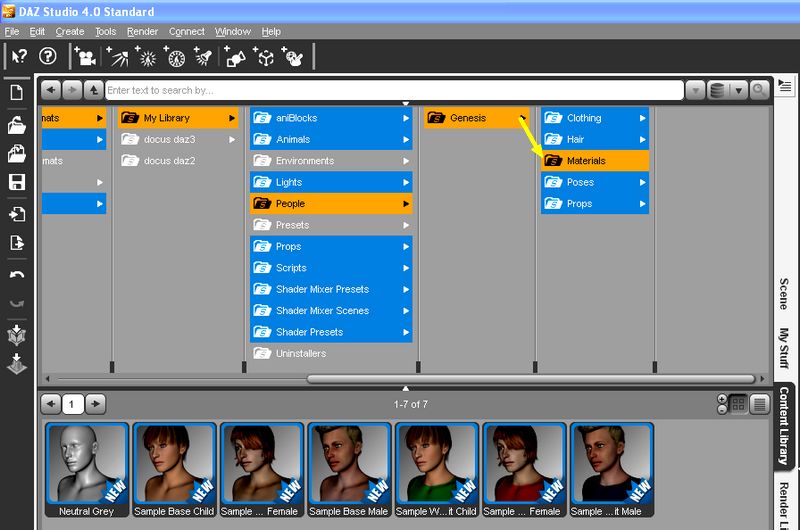Open the search history dropdown arrow
Screen dimensions: 800x530
pos(695,91)
